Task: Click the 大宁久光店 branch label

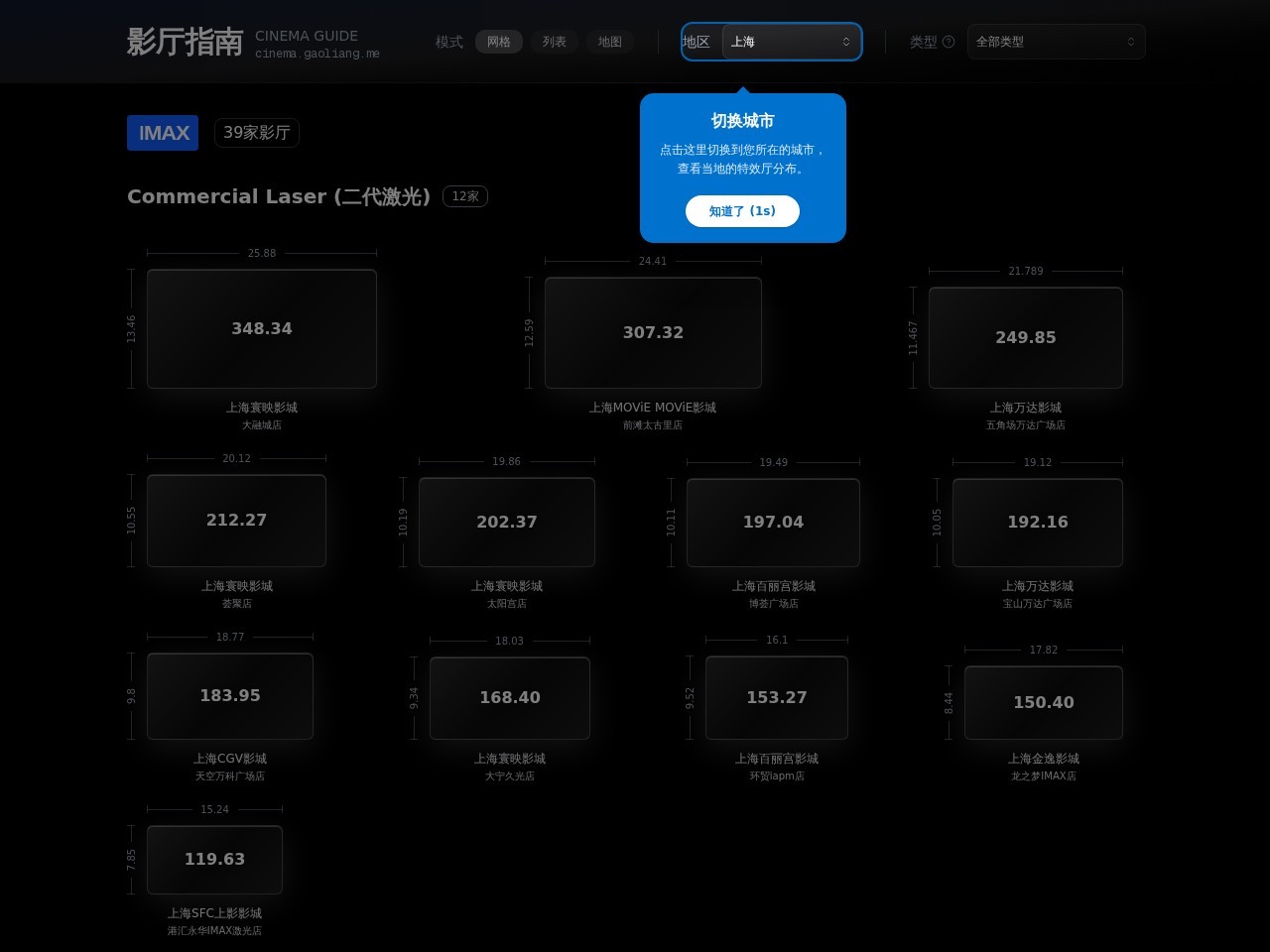Action: (x=510, y=776)
